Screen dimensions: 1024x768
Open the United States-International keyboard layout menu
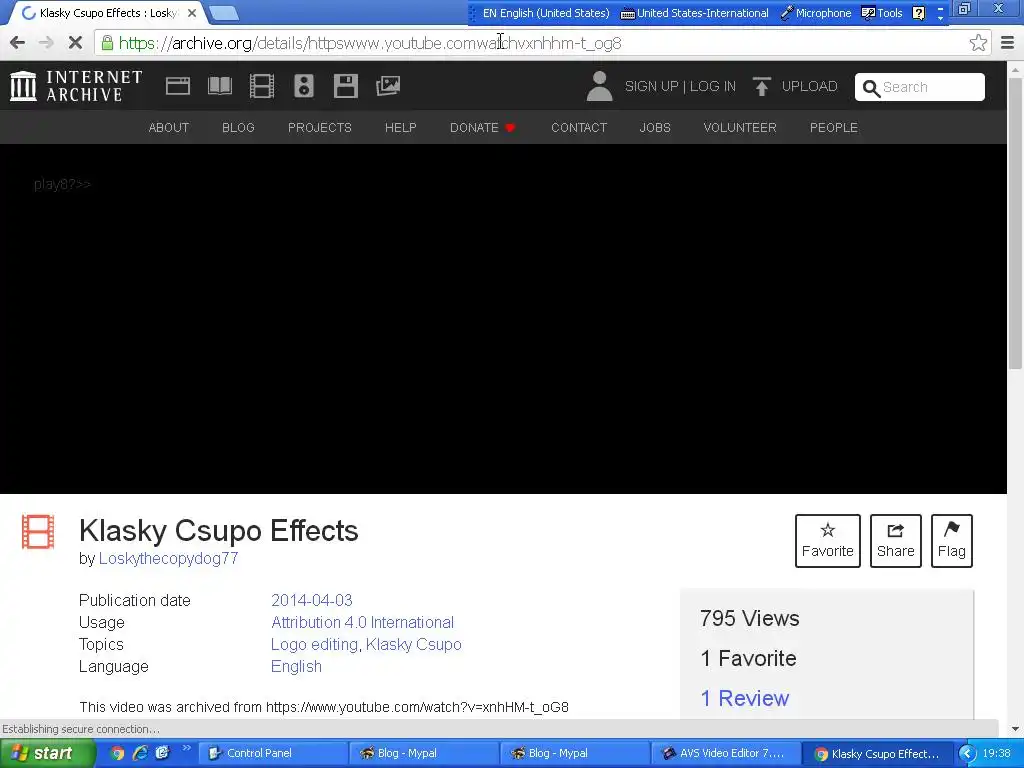tap(694, 13)
